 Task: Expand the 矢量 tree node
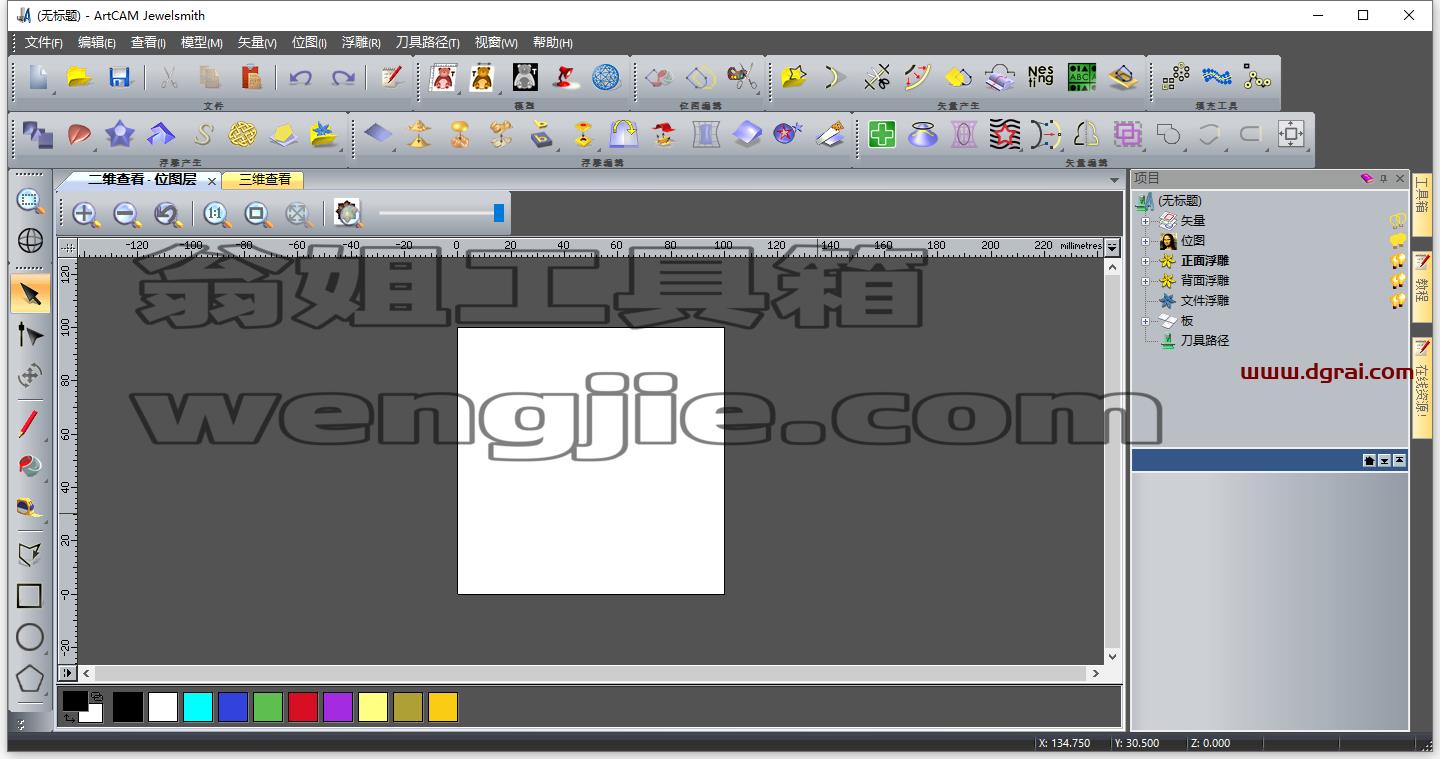(x=1145, y=221)
